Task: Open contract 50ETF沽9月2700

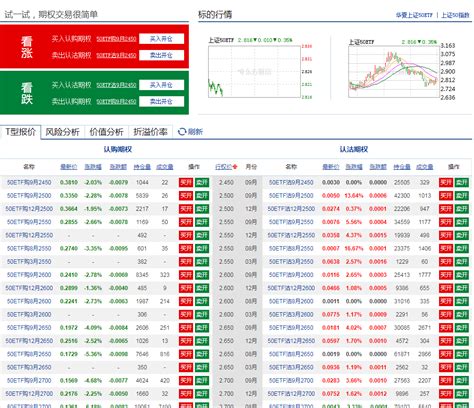Action: point(291,380)
